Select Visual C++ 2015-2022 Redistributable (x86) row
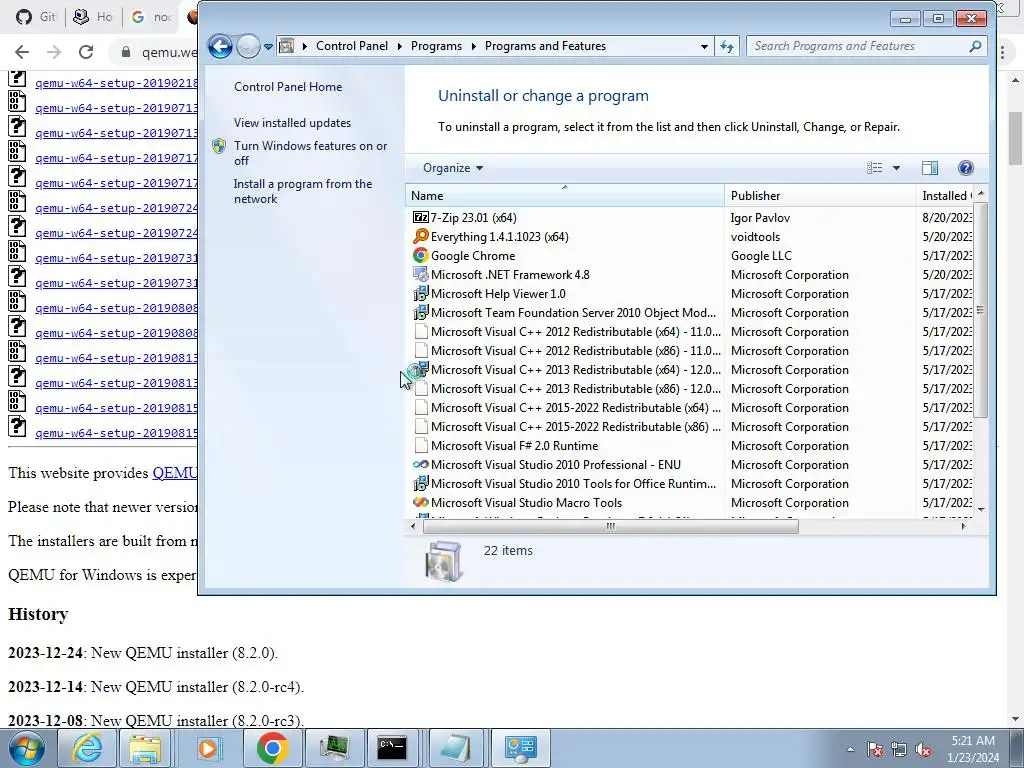This screenshot has height=768, width=1024. 692,426
